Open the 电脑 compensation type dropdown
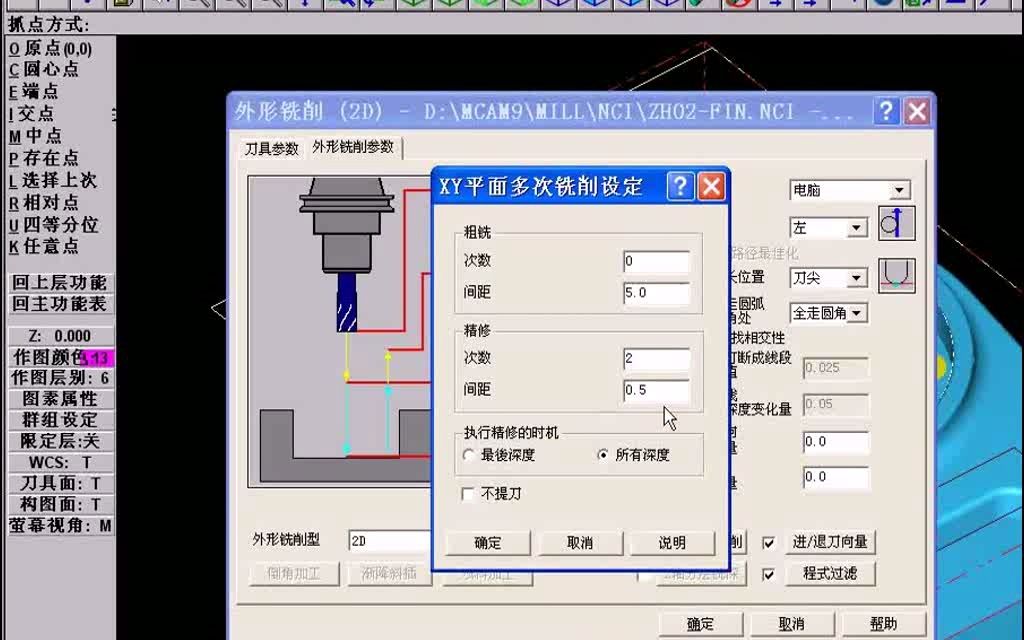Viewport: 1024px width, 640px height. click(x=899, y=190)
